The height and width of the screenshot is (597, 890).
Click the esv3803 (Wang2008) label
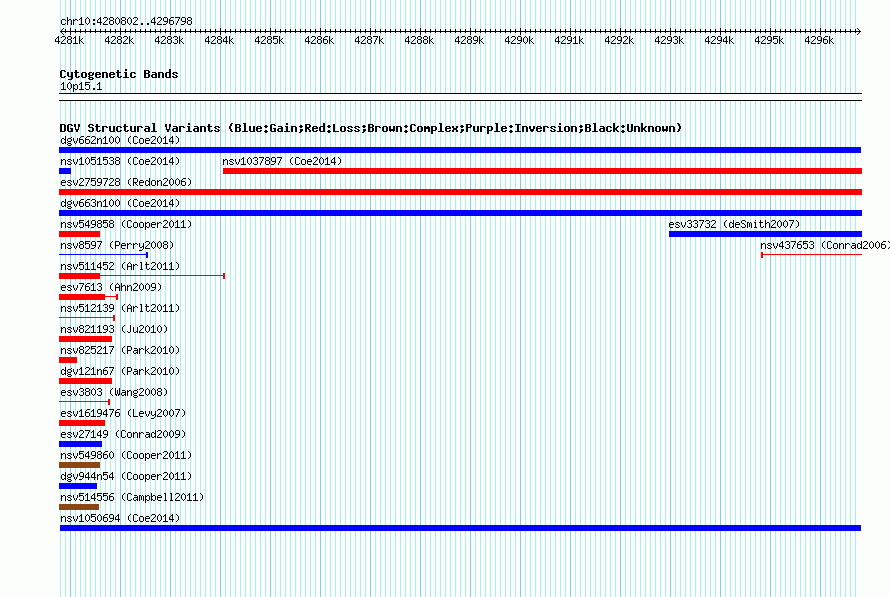tap(114, 392)
